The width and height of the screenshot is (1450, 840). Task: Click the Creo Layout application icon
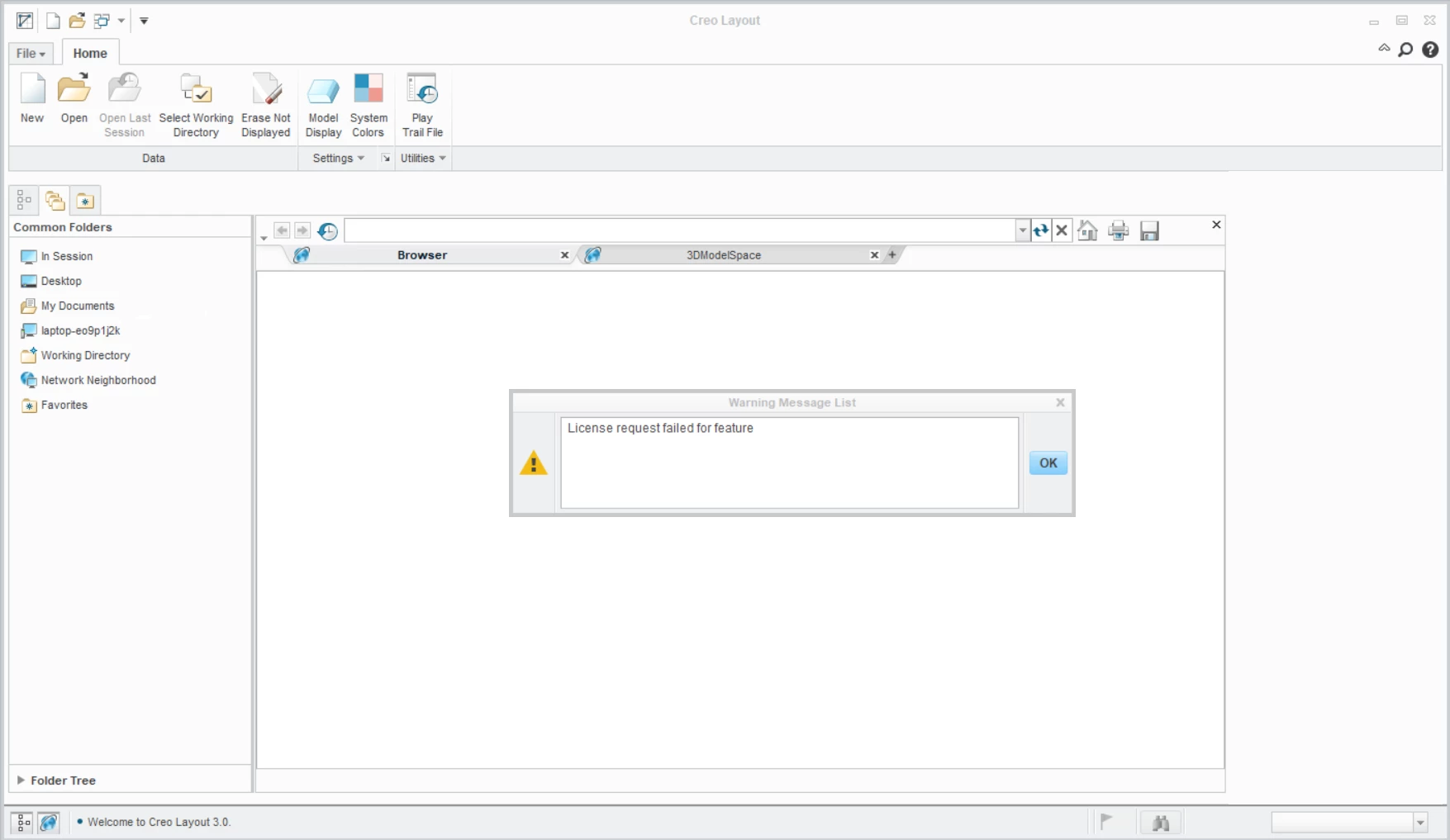tap(25, 21)
